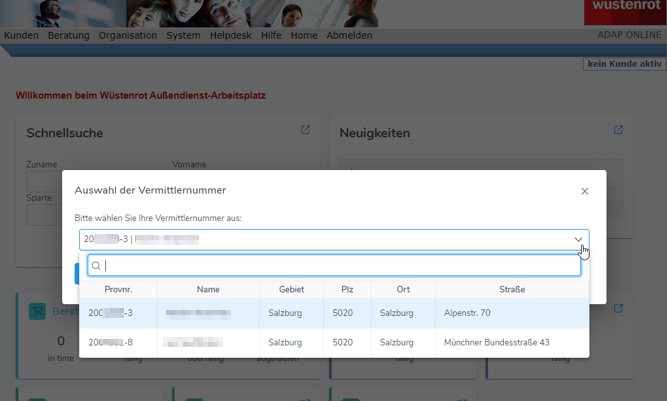Open the Organisation menu
This screenshot has width=667, height=402.
(128, 35)
